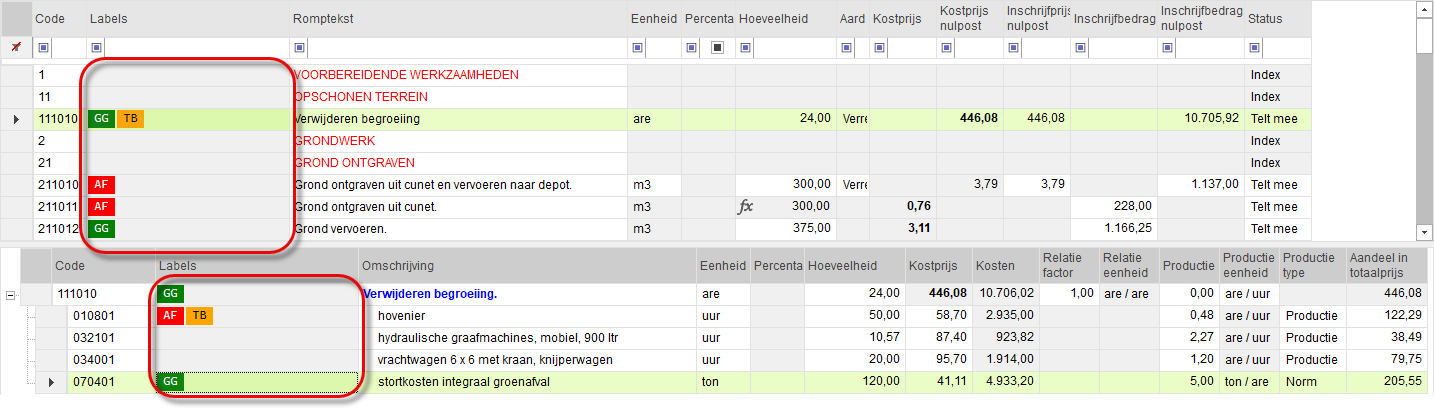The width and height of the screenshot is (1434, 411).
Task: Sort by Code column header in top grid
Action: point(58,19)
